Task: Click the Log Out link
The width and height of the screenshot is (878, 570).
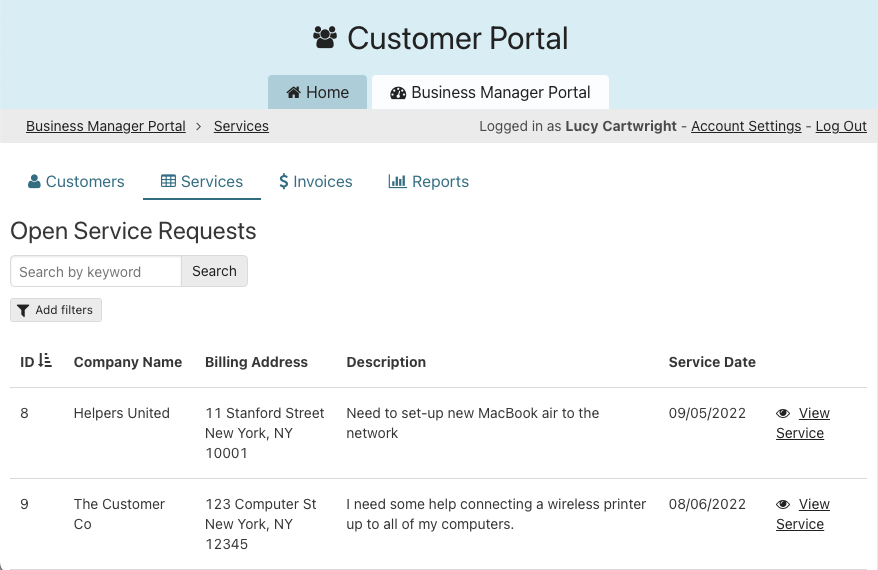Action: pos(841,126)
